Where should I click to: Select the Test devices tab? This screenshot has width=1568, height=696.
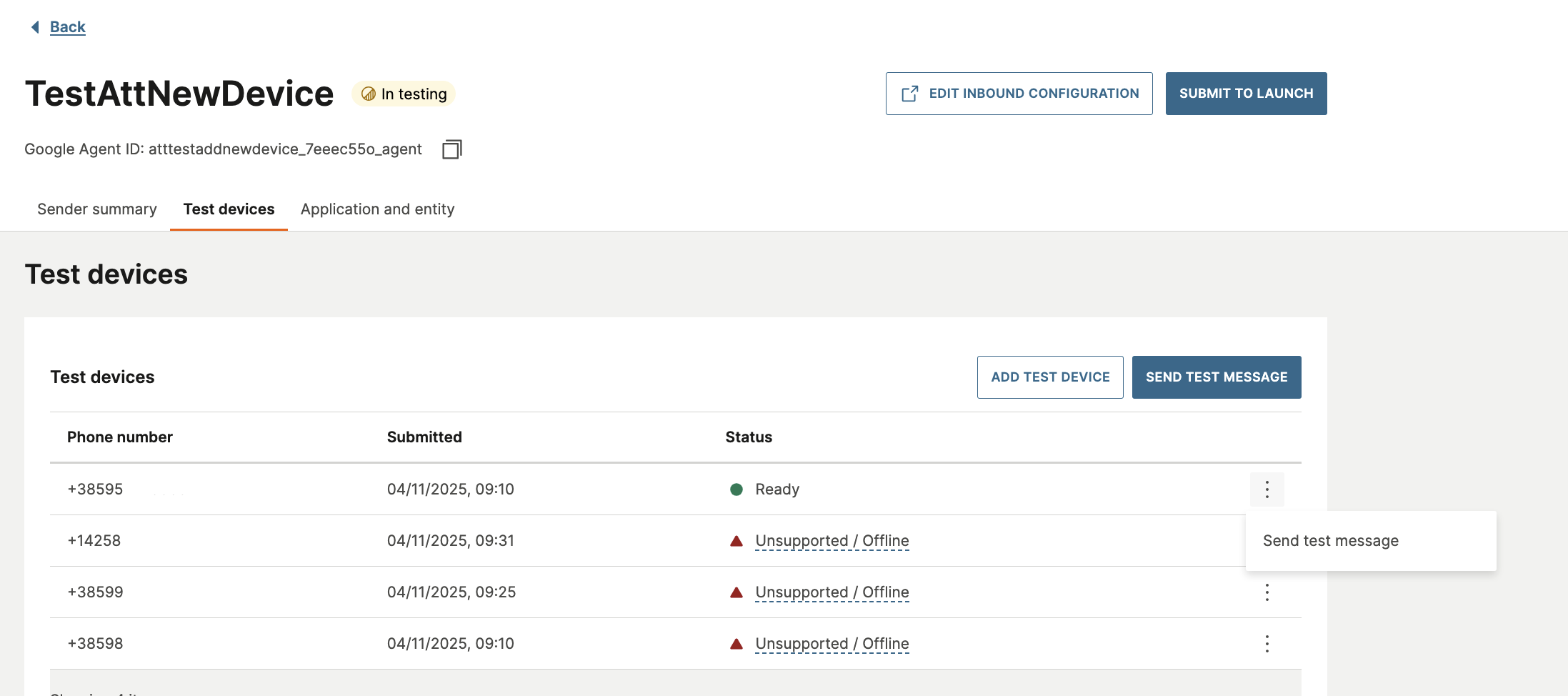coord(229,209)
